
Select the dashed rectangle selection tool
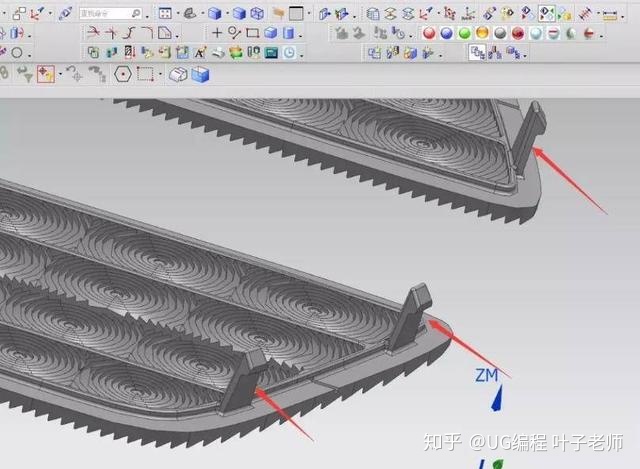[145, 74]
